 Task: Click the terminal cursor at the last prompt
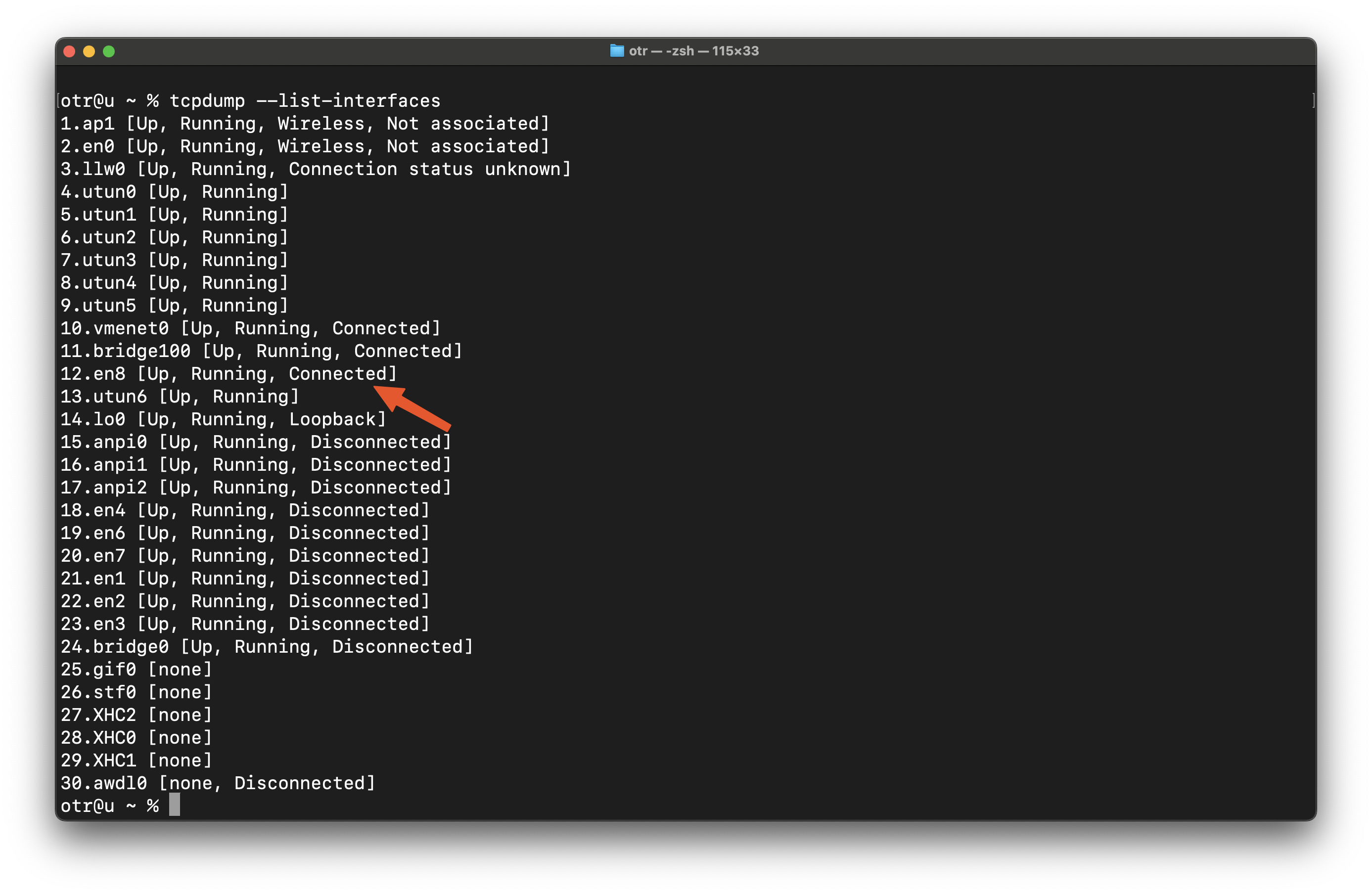(x=175, y=805)
